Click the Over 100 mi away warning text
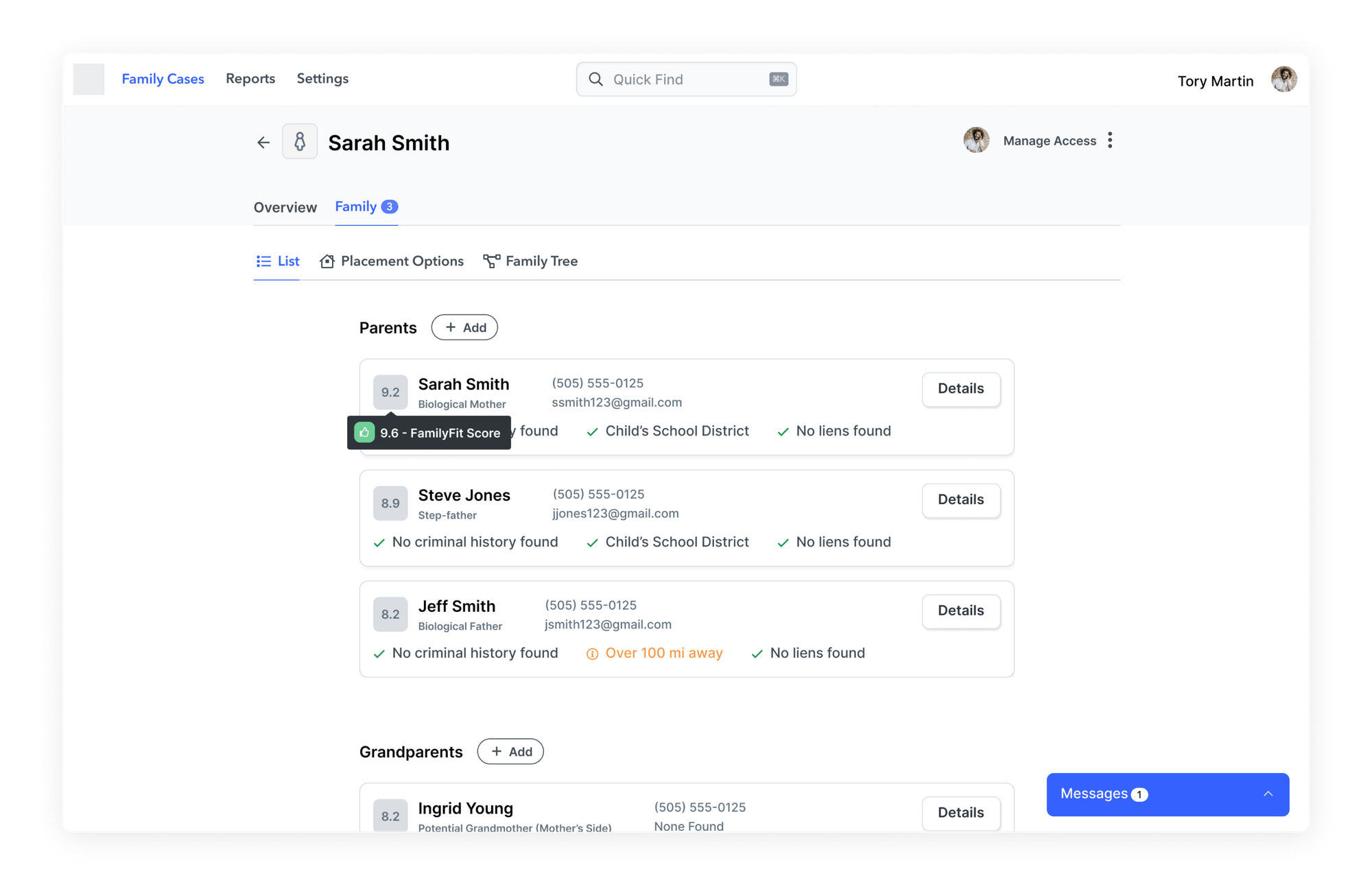The image size is (1372, 889). pyautogui.click(x=664, y=653)
